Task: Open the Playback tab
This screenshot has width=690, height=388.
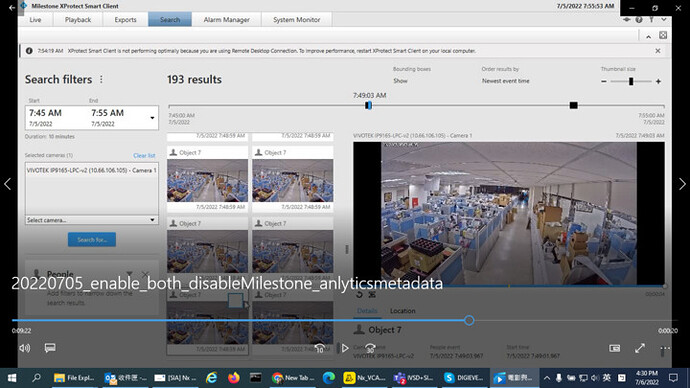Action: pyautogui.click(x=78, y=20)
